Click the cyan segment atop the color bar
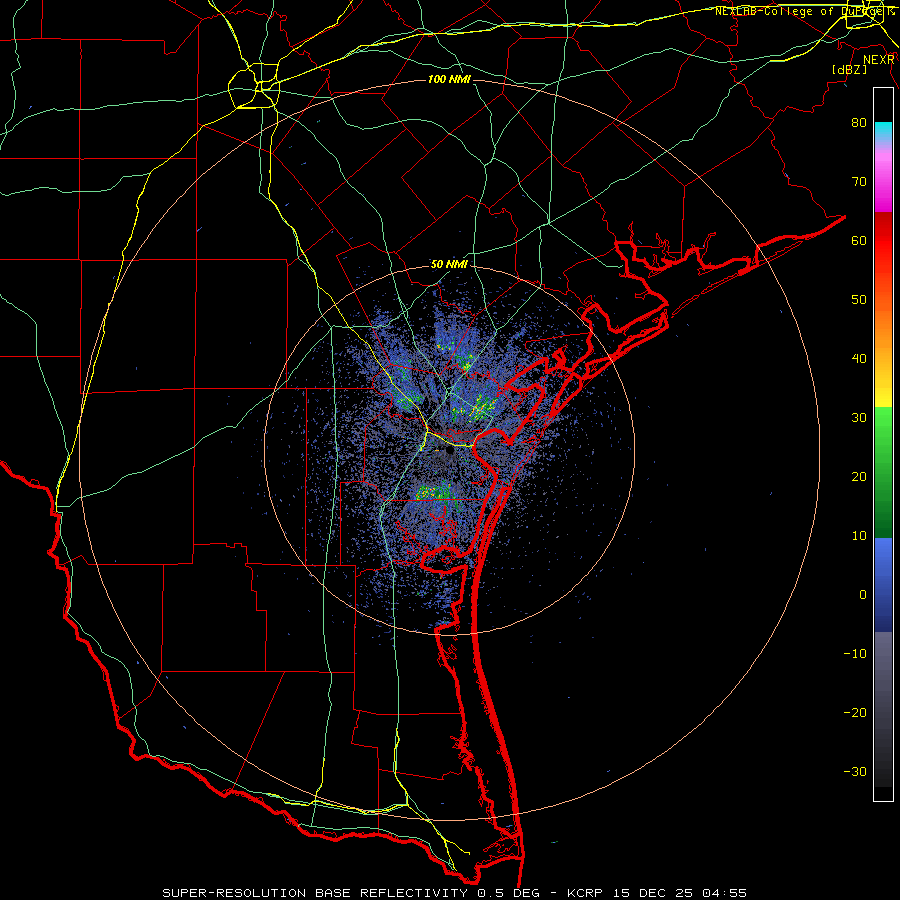The image size is (900, 900). point(883,131)
